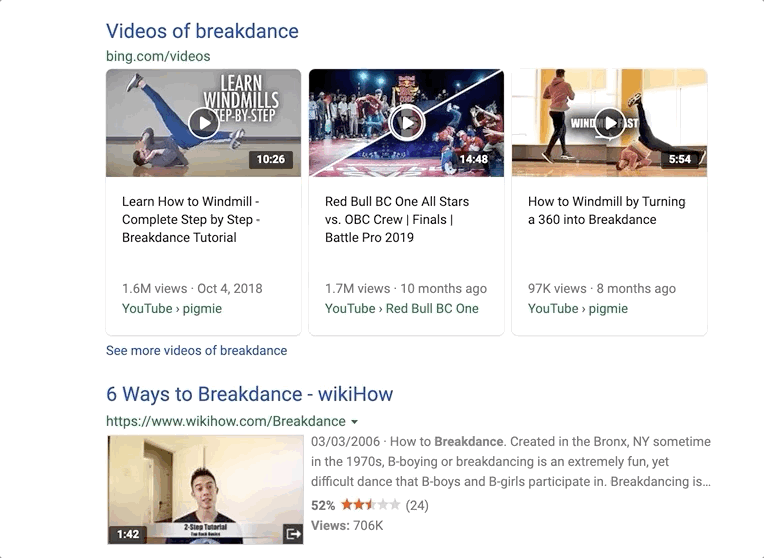Screen dimensions: 764x558
Task: Follow the bing.com/videos link
Action: tap(158, 56)
